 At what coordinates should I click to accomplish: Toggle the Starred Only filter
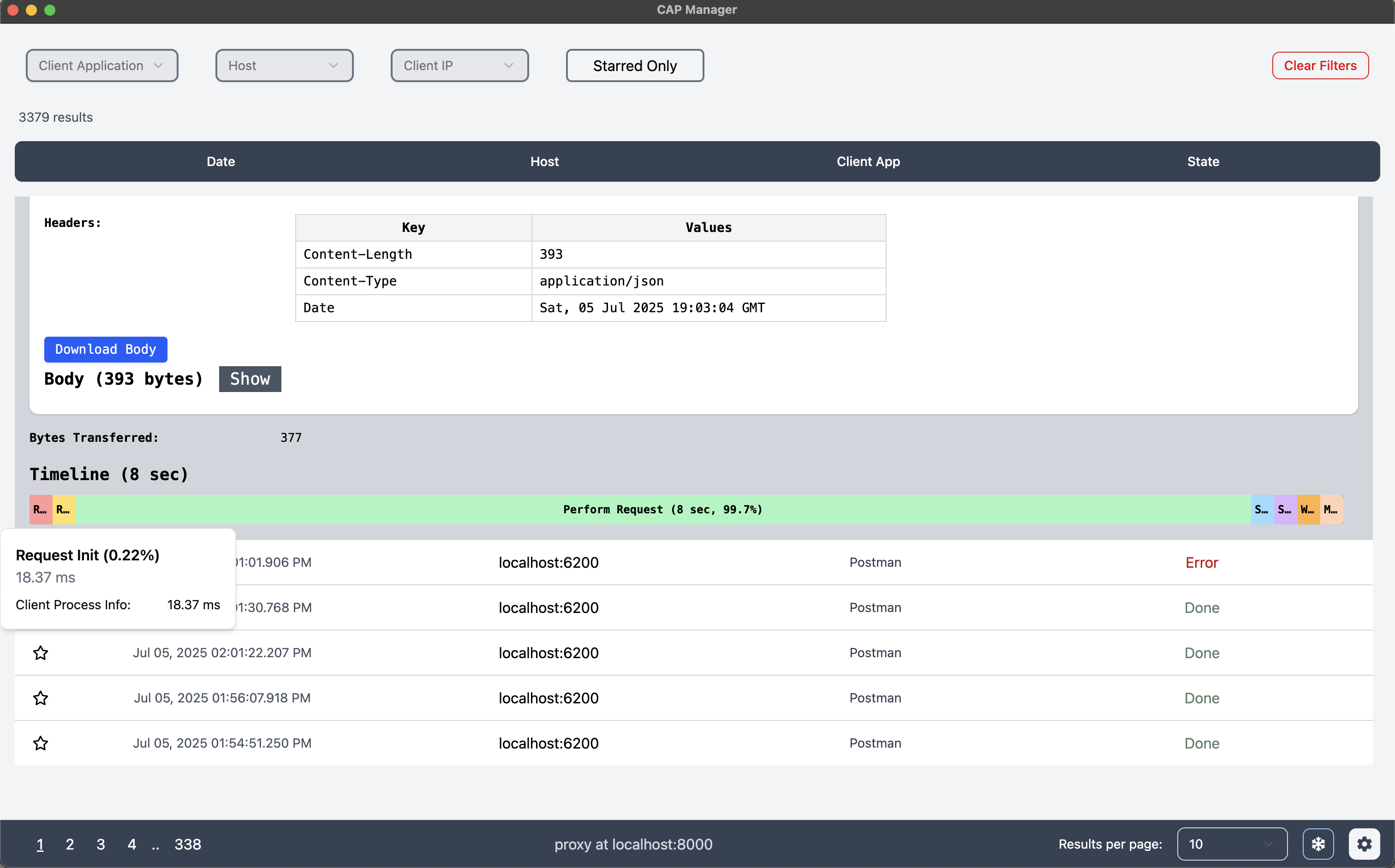tap(635, 65)
